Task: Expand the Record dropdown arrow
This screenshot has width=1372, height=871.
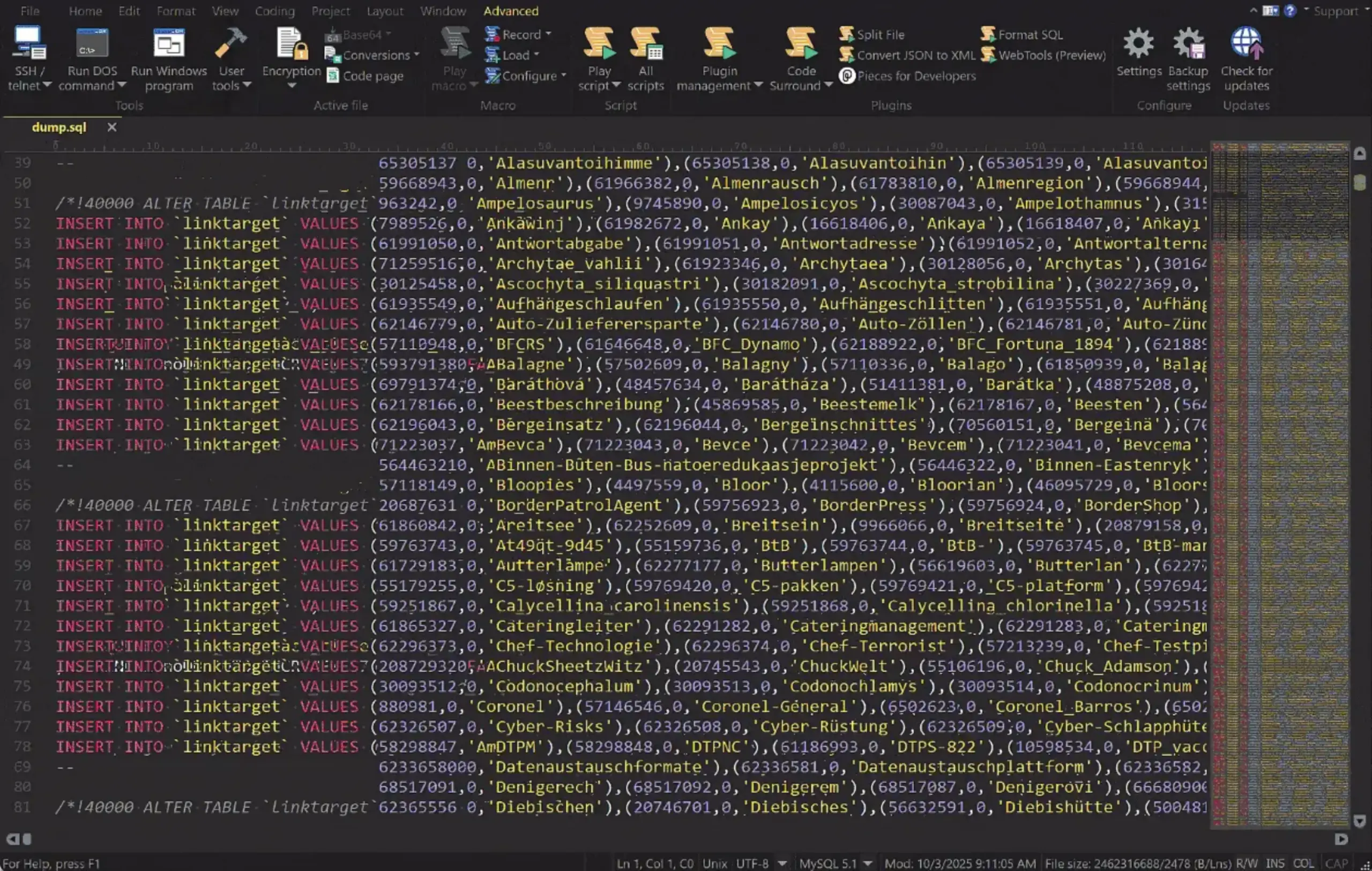Action: (548, 34)
